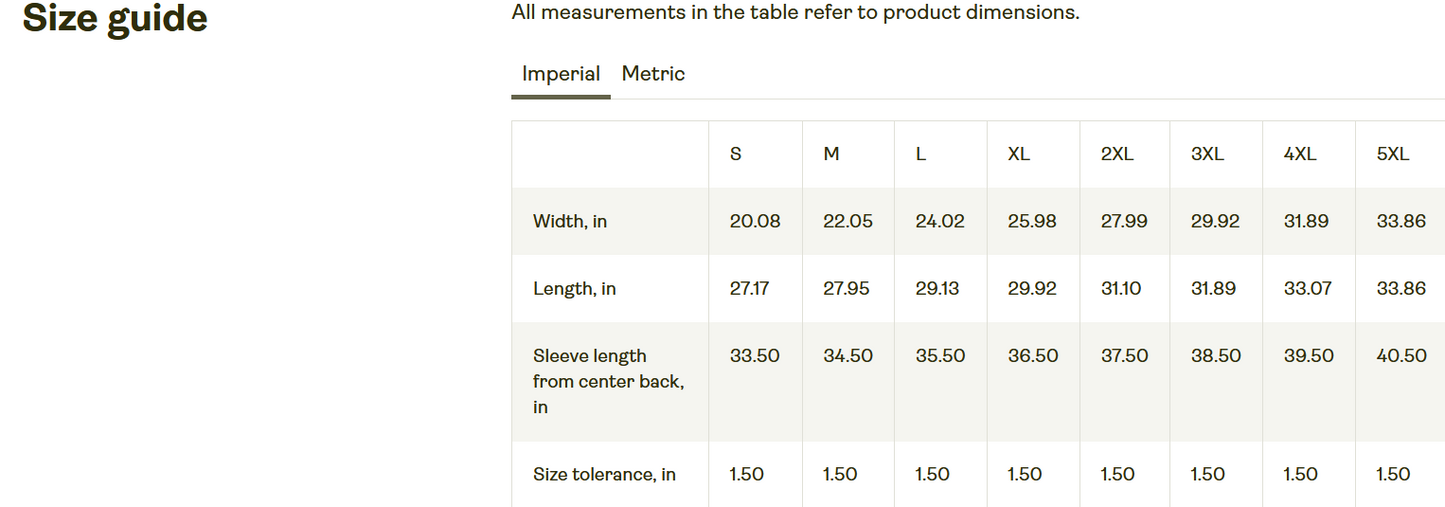Viewport: 1445px width, 507px height.
Task: Click the 27.17 length value for size S
Action: [750, 289]
